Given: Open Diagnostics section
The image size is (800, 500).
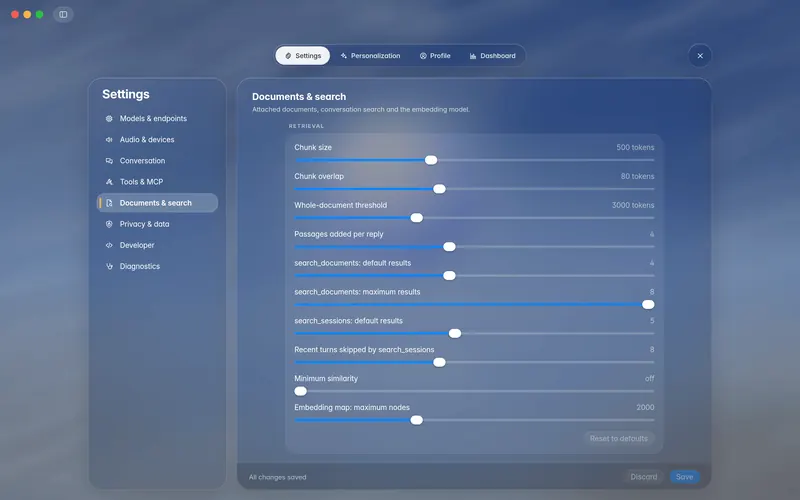Looking at the screenshot, I should pyautogui.click(x=157, y=266).
